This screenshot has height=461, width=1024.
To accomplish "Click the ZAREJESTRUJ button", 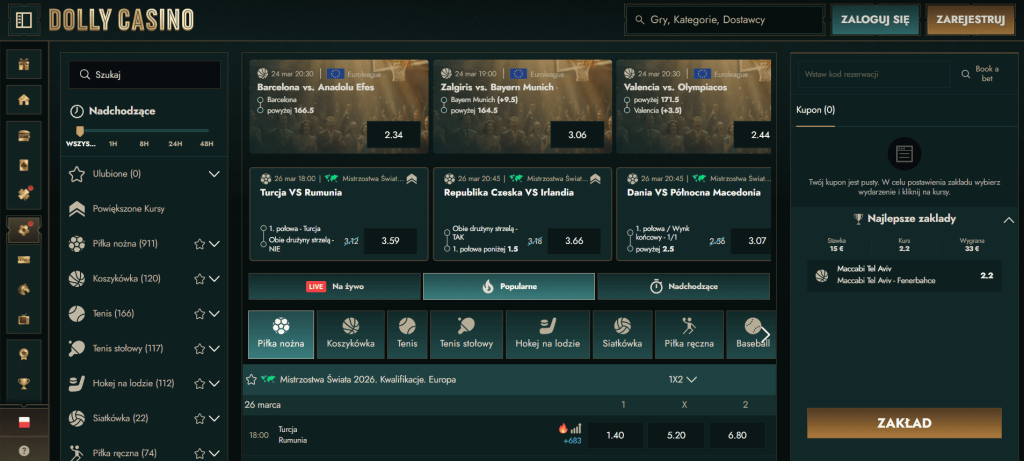I will [x=970, y=20].
